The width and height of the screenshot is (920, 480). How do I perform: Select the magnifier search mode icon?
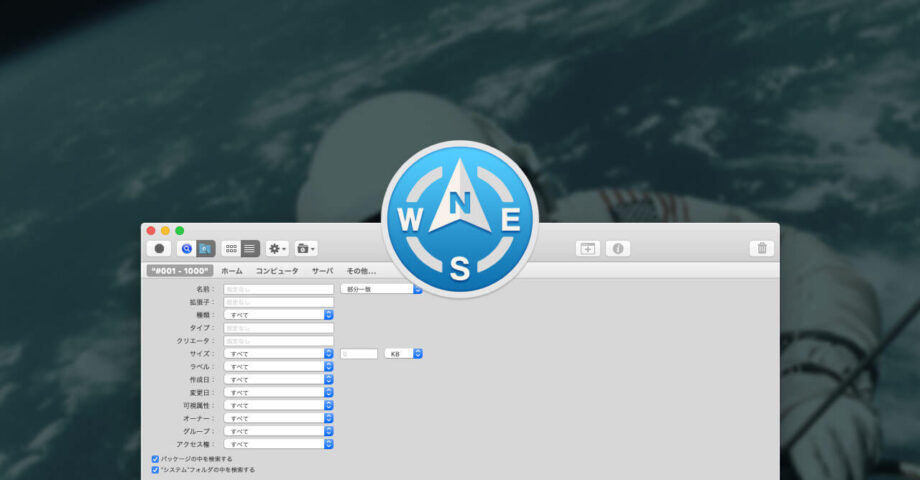coord(186,248)
